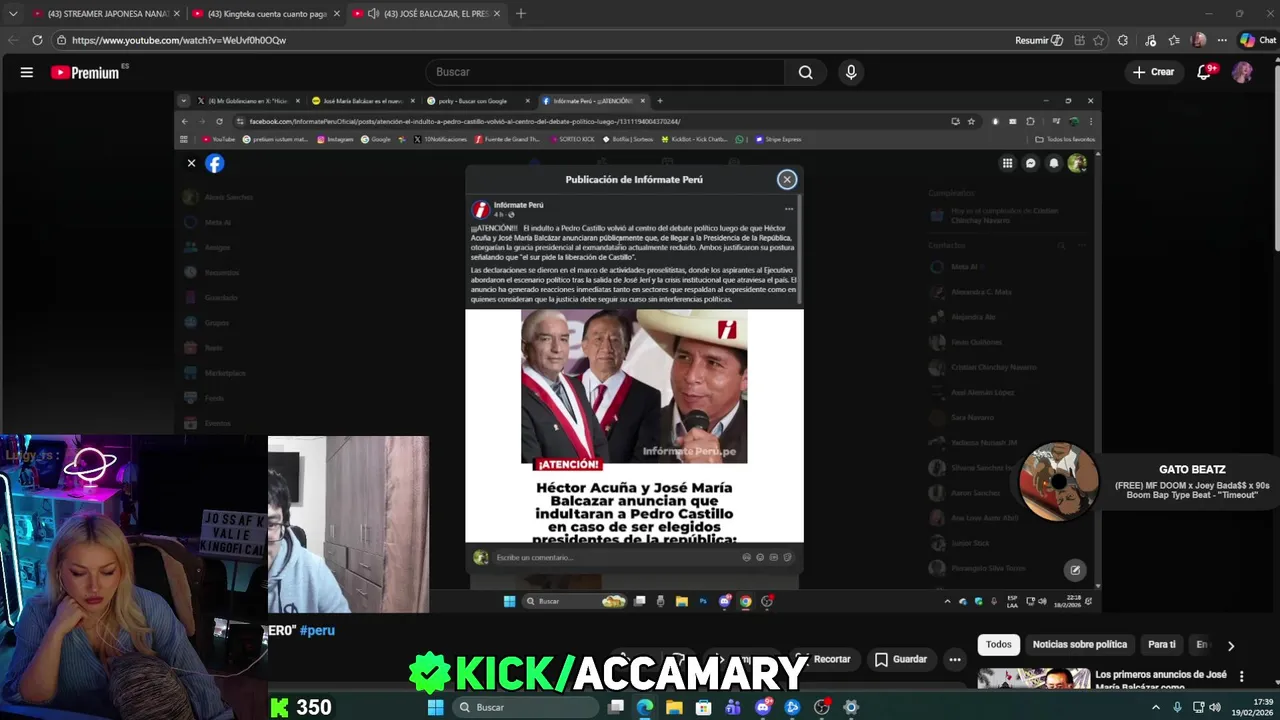The height and width of the screenshot is (720, 1280).
Task: Reload the page in browser toolbar
Action: tap(37, 40)
